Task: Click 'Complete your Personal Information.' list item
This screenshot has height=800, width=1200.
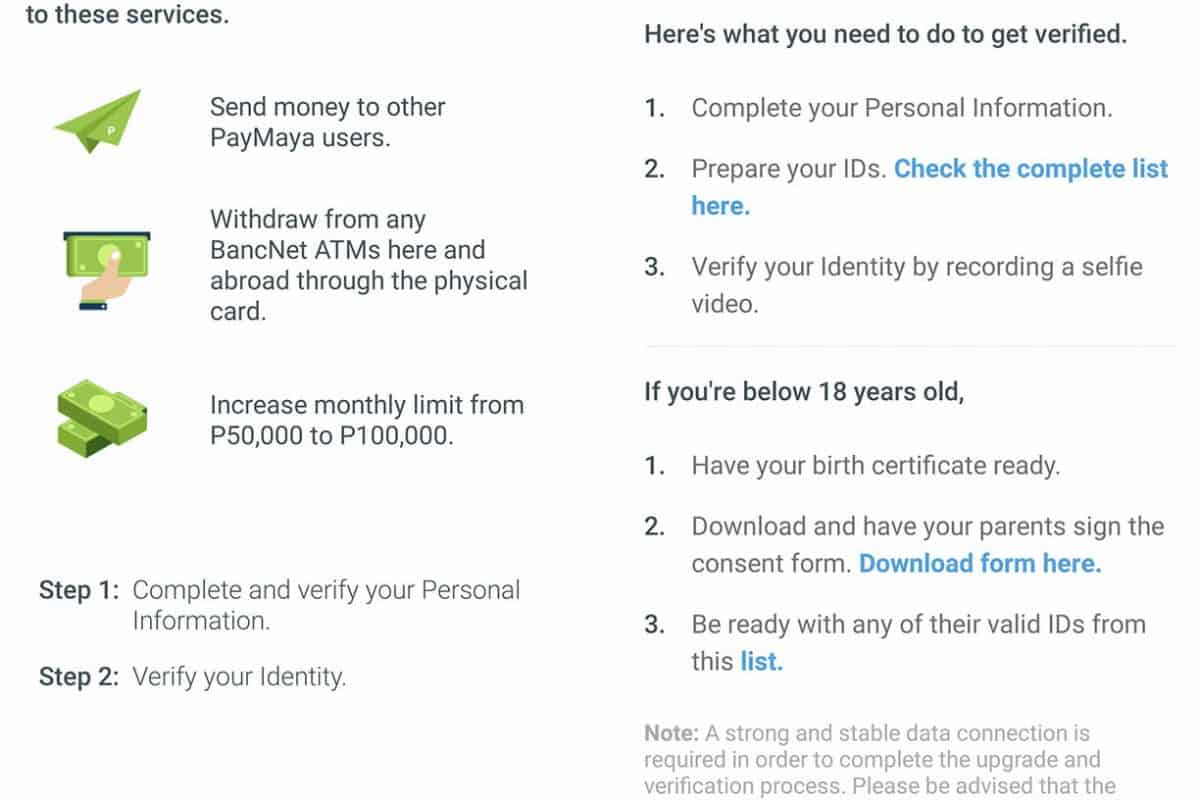Action: tap(901, 108)
